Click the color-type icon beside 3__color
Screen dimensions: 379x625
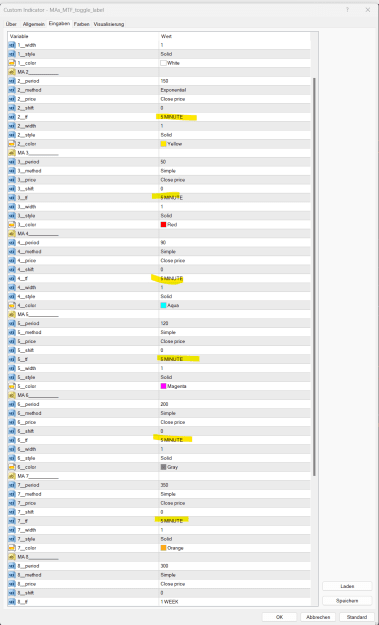pyautogui.click(x=12, y=225)
